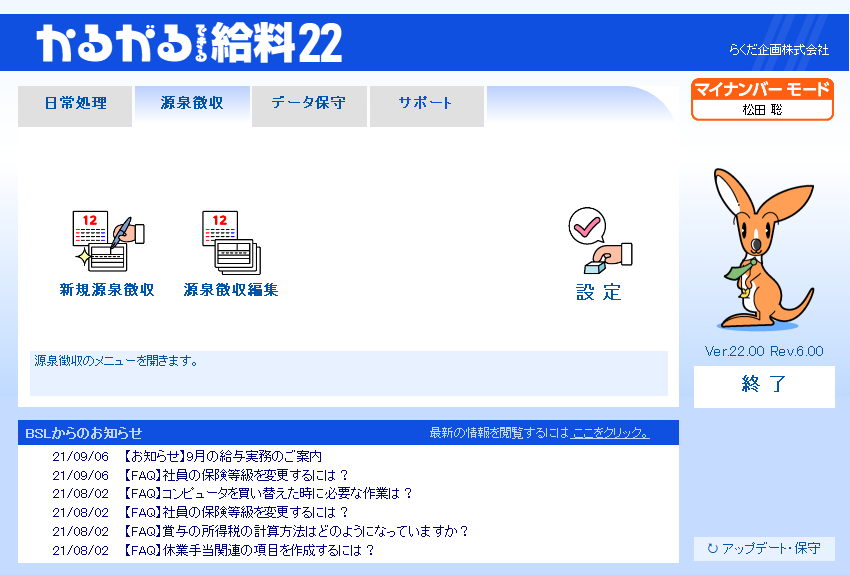
Task: Click the かるがるできる給料22 logo
Action: pyautogui.click(x=189, y=42)
